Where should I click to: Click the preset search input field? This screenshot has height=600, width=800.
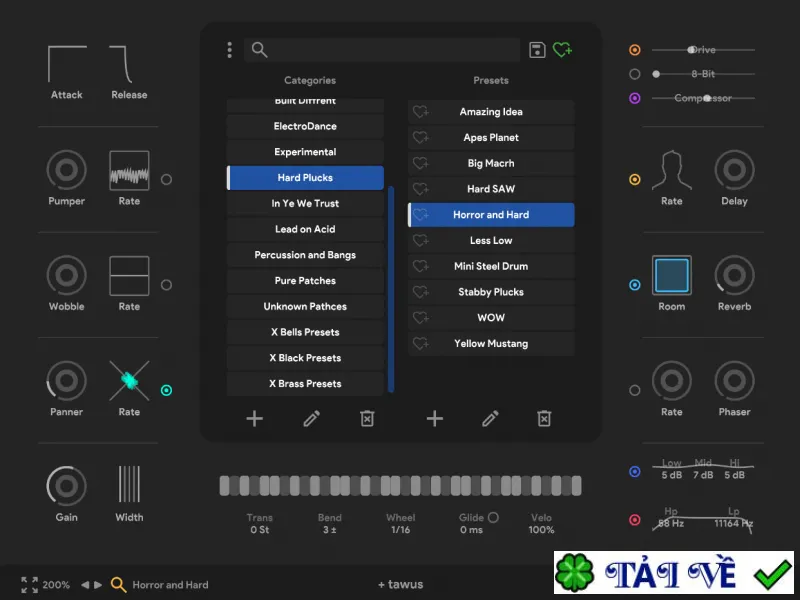(x=382, y=50)
